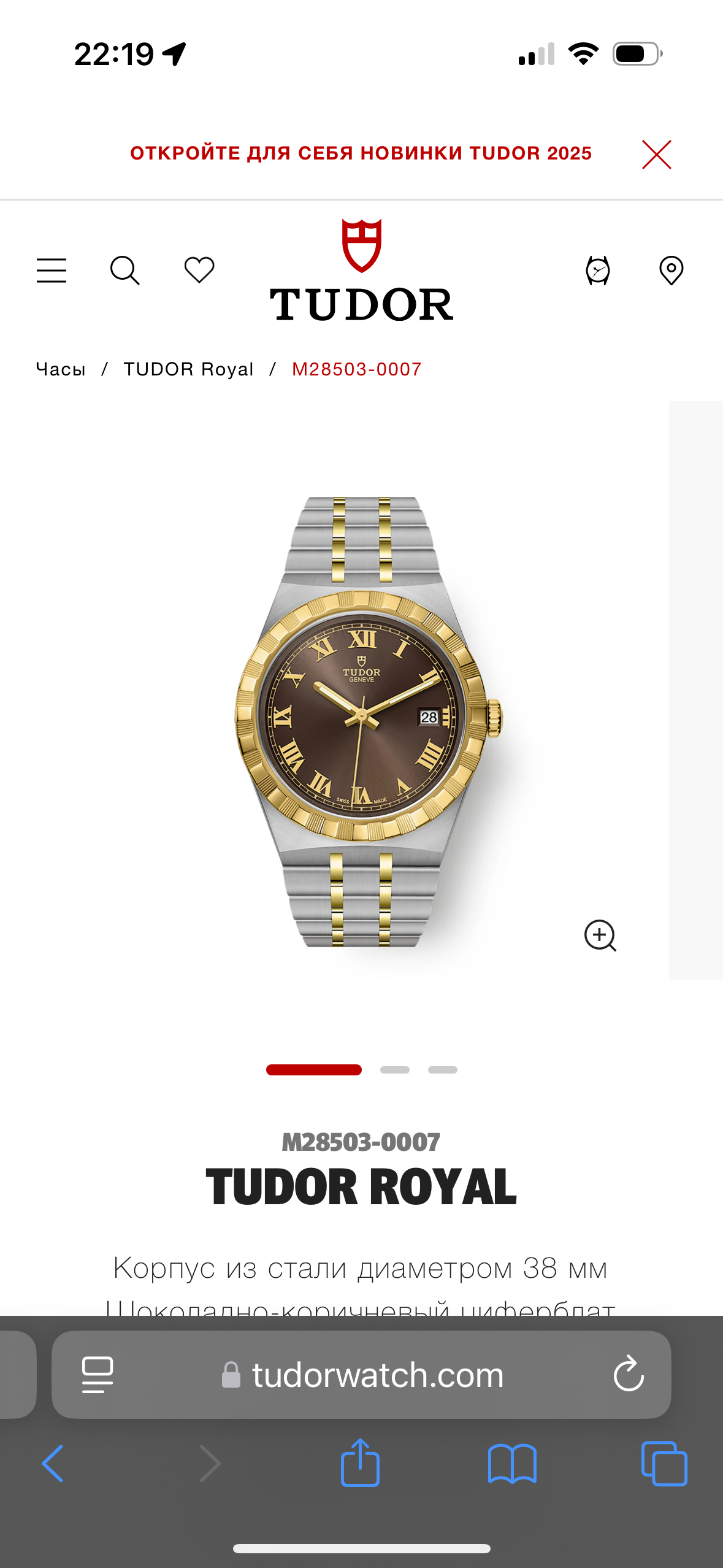The image size is (723, 1568).
Task: Tap the search magnifier icon
Action: click(125, 271)
